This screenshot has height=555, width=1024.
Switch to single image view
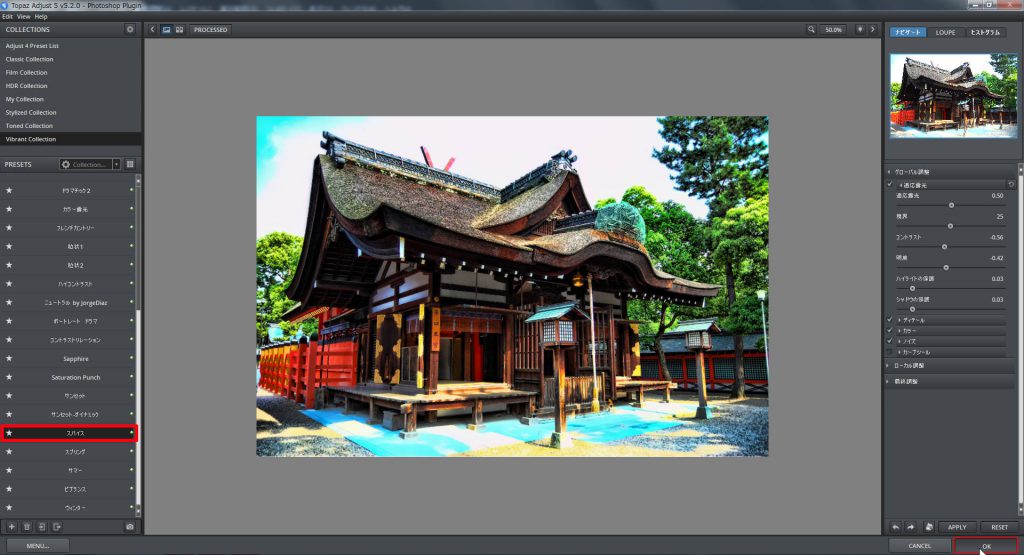pyautogui.click(x=166, y=30)
